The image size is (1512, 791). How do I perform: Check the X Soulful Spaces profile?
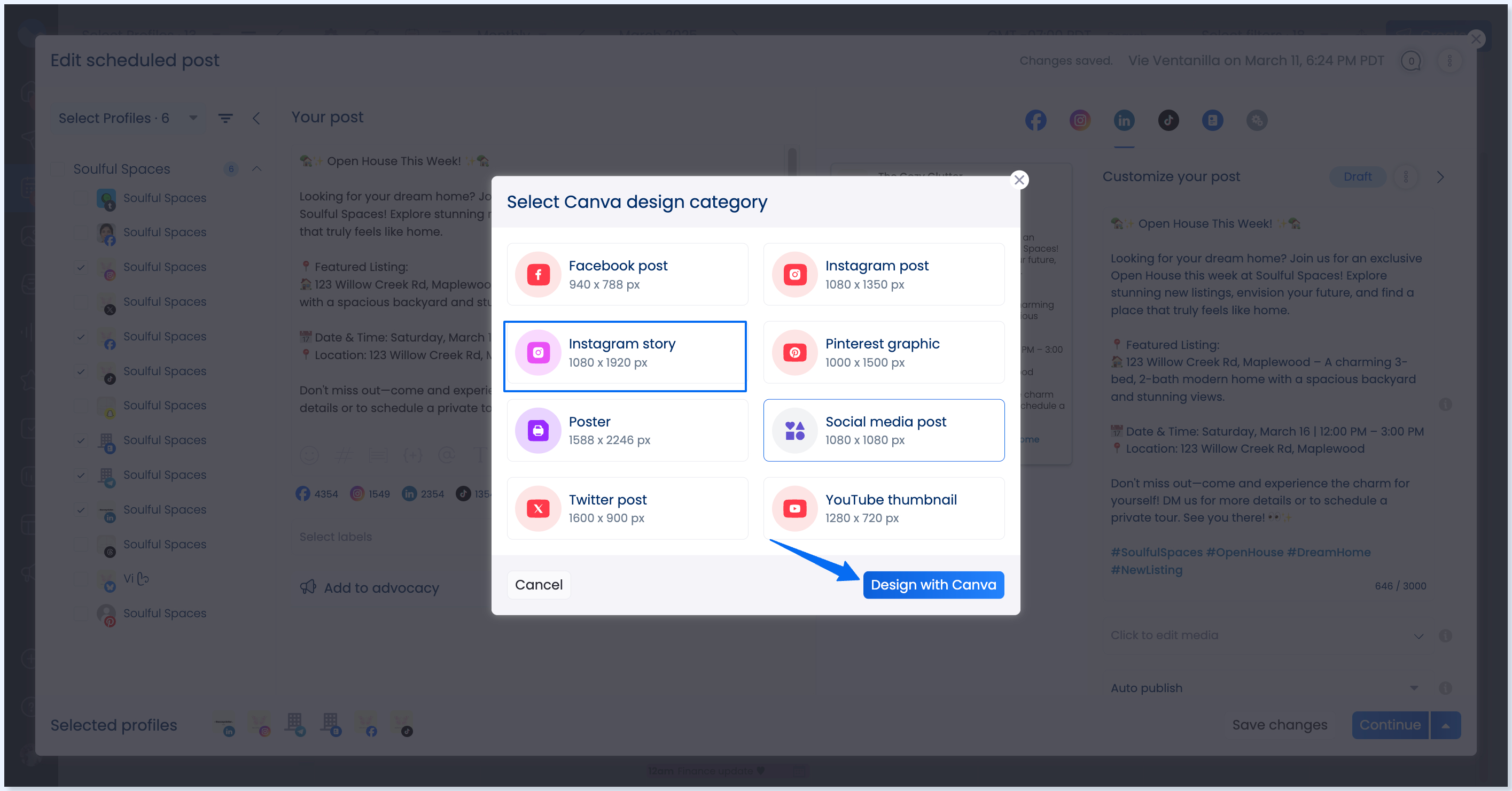pos(81,302)
